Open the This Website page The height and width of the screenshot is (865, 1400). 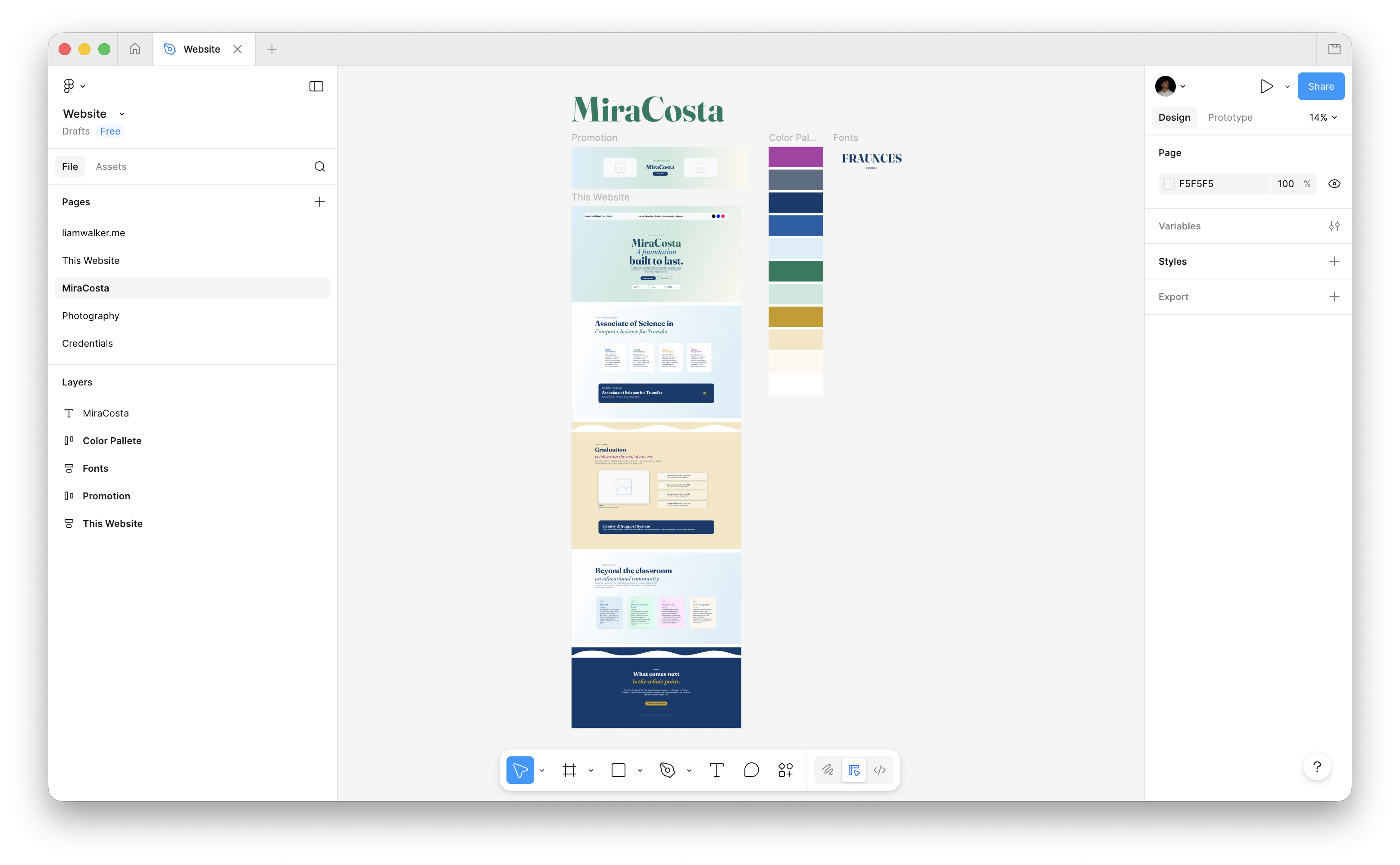point(193,260)
